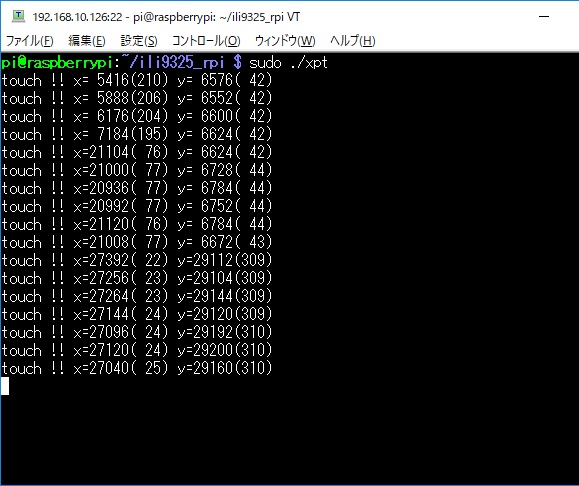Click the directory path ~/ili9325_rpi in prompt
579x486 pixels.
pos(172,63)
